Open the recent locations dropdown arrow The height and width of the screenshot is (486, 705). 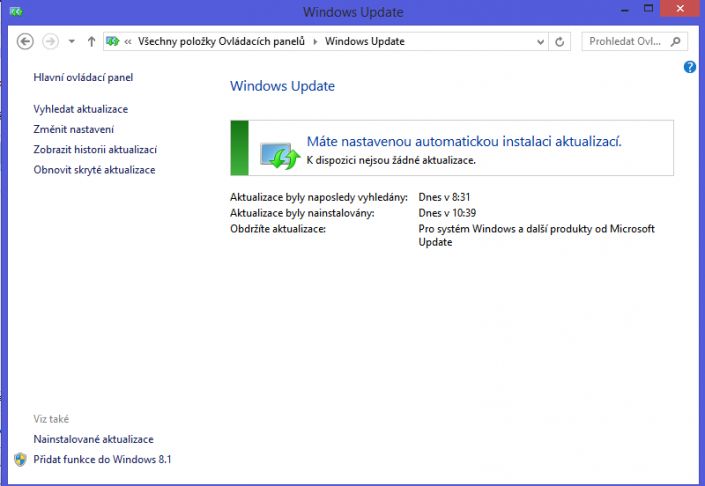(x=71, y=41)
